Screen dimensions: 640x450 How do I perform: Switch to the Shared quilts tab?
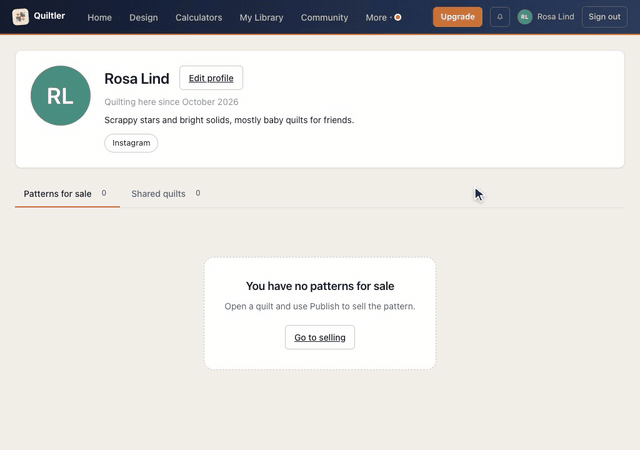click(x=165, y=194)
